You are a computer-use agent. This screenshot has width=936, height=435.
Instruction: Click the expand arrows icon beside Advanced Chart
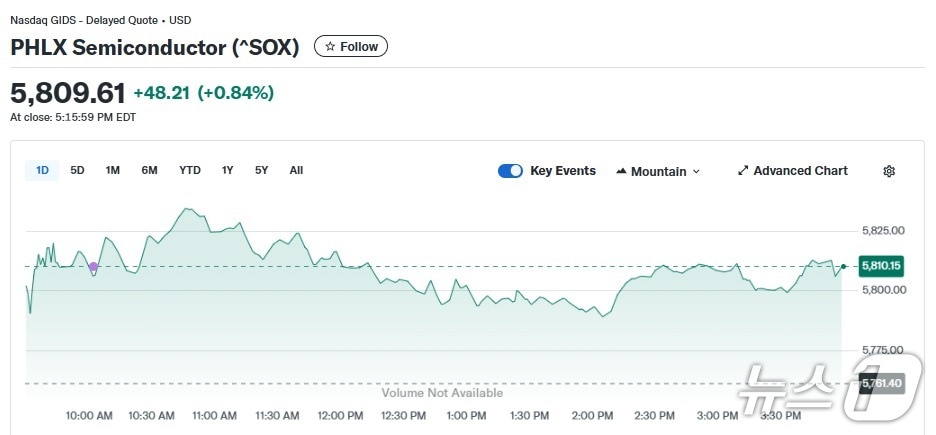pyautogui.click(x=743, y=171)
